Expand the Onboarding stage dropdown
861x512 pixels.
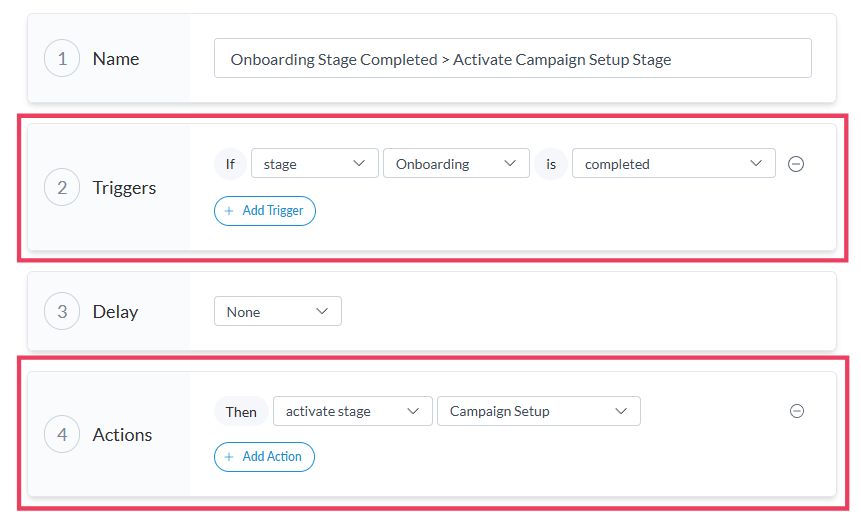(456, 164)
